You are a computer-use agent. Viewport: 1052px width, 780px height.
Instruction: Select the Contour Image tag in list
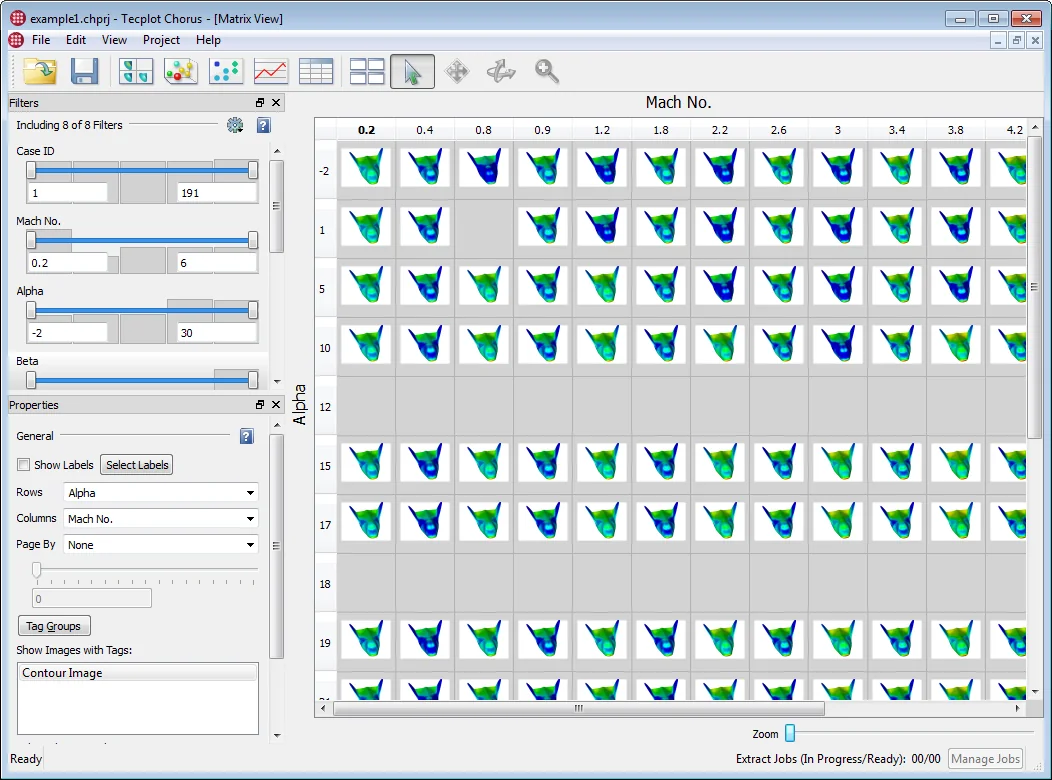(138, 673)
